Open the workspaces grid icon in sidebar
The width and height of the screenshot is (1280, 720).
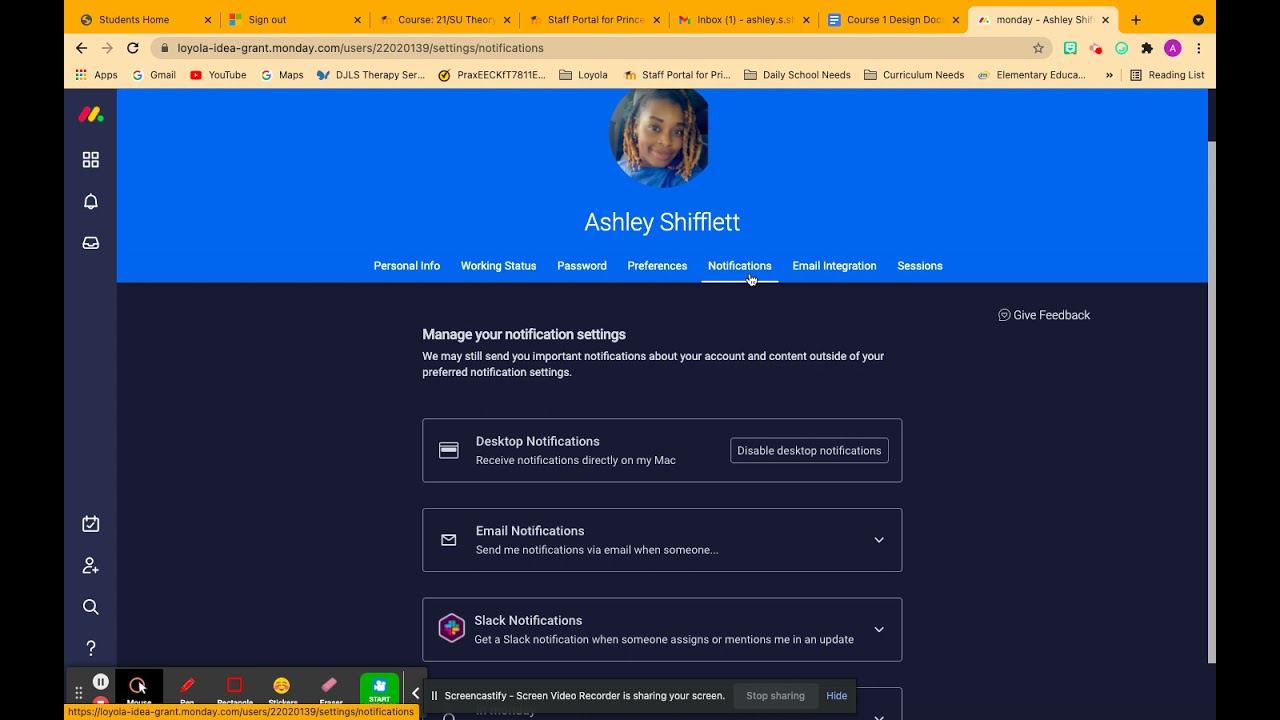point(91,160)
